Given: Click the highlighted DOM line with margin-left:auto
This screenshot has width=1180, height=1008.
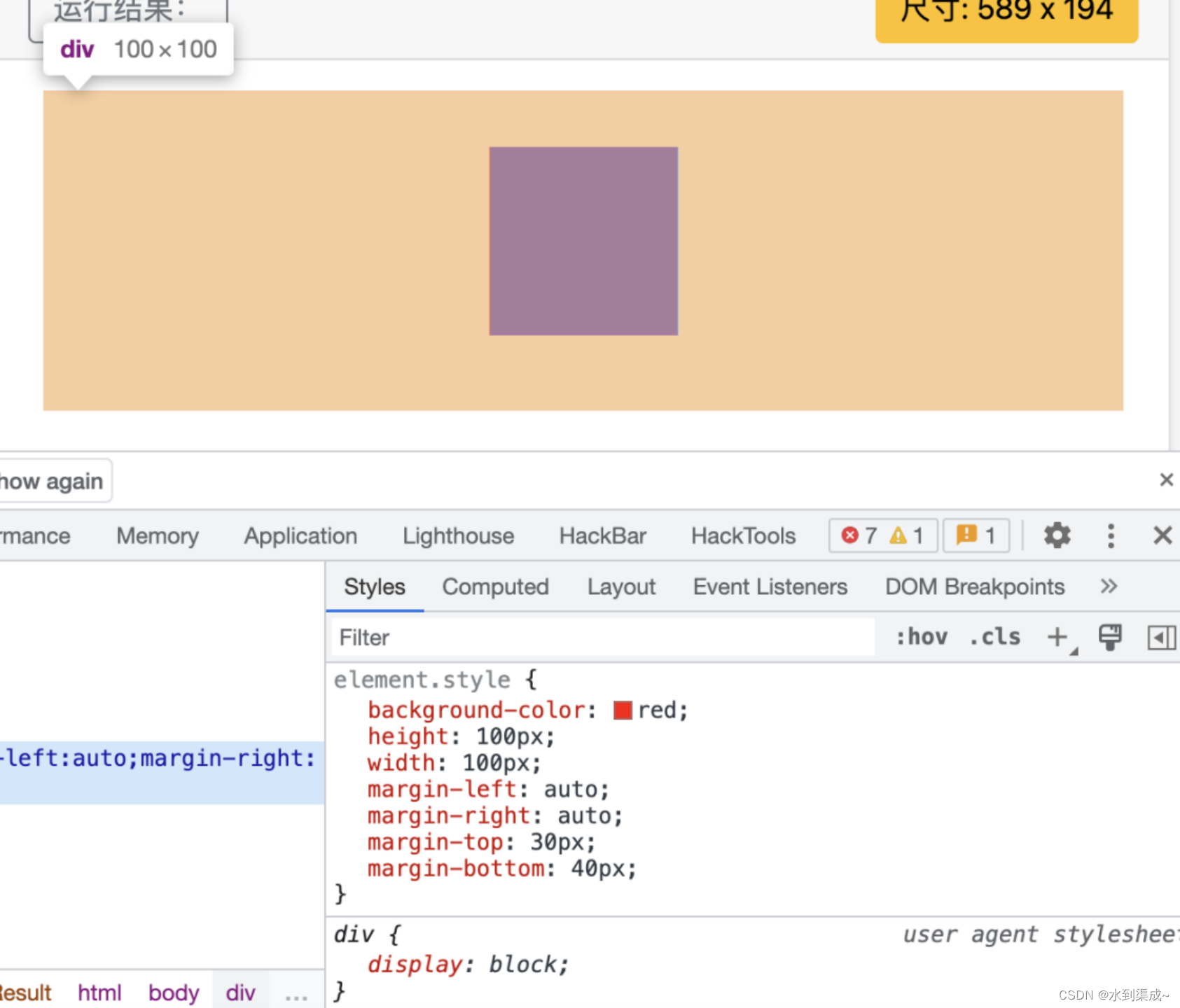Looking at the screenshot, I should (162, 772).
